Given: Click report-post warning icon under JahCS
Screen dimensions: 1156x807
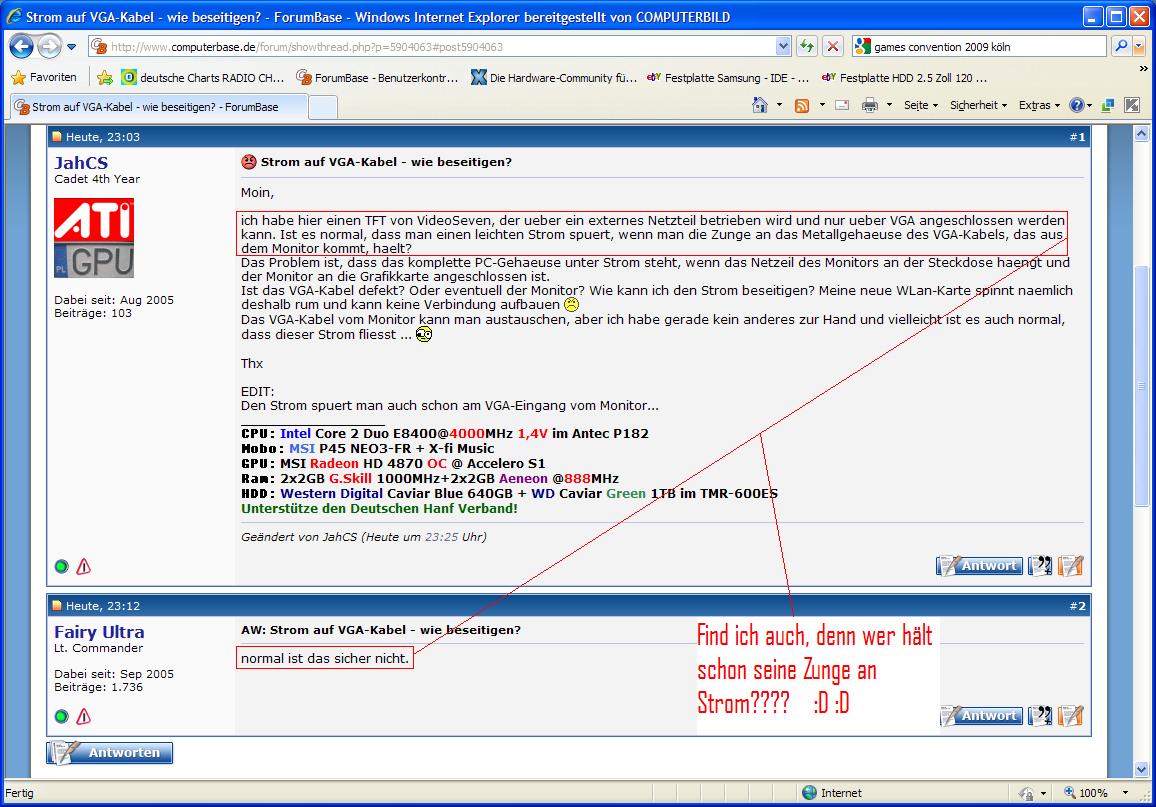Looking at the screenshot, I should 83,566.
